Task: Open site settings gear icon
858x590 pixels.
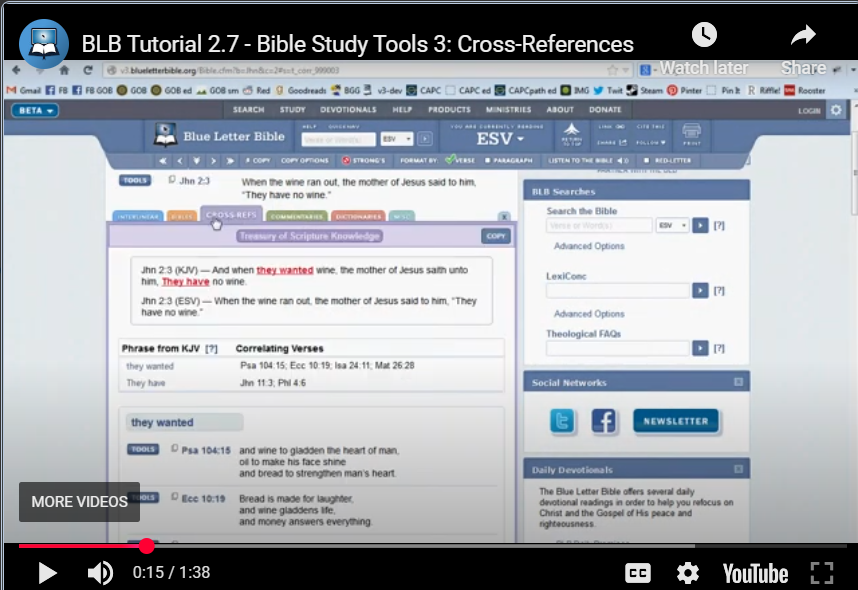Action: (836, 110)
